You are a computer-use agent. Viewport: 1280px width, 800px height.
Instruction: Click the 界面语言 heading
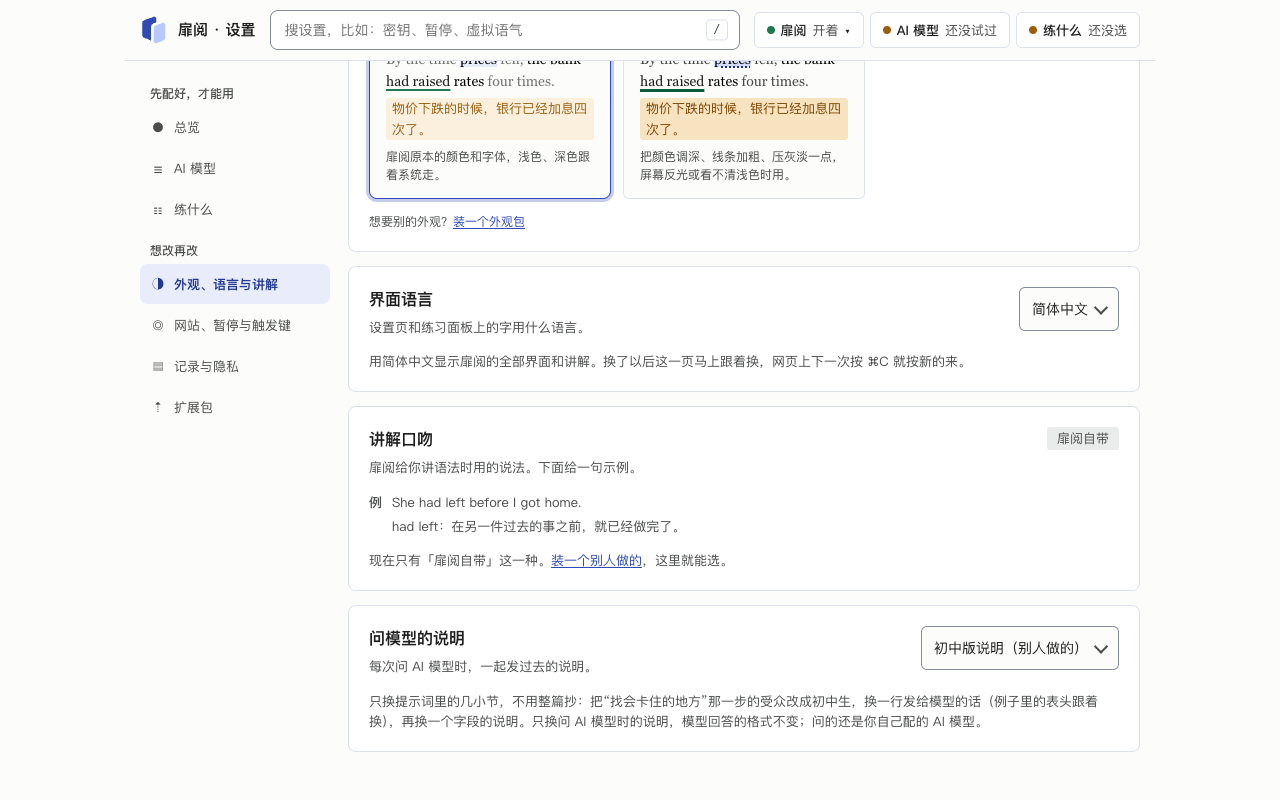401,299
